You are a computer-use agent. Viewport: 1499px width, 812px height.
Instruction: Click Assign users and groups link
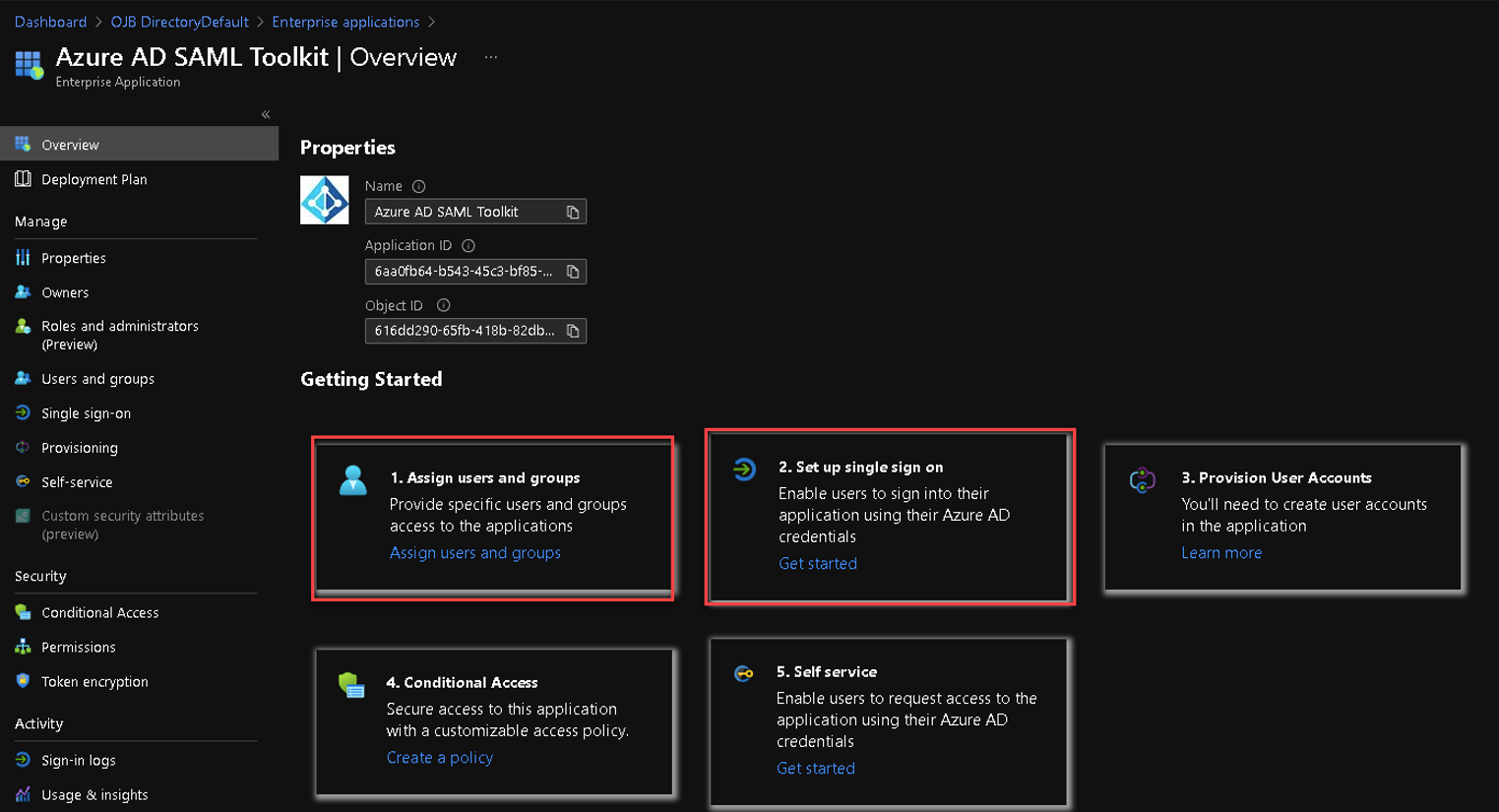coord(475,553)
